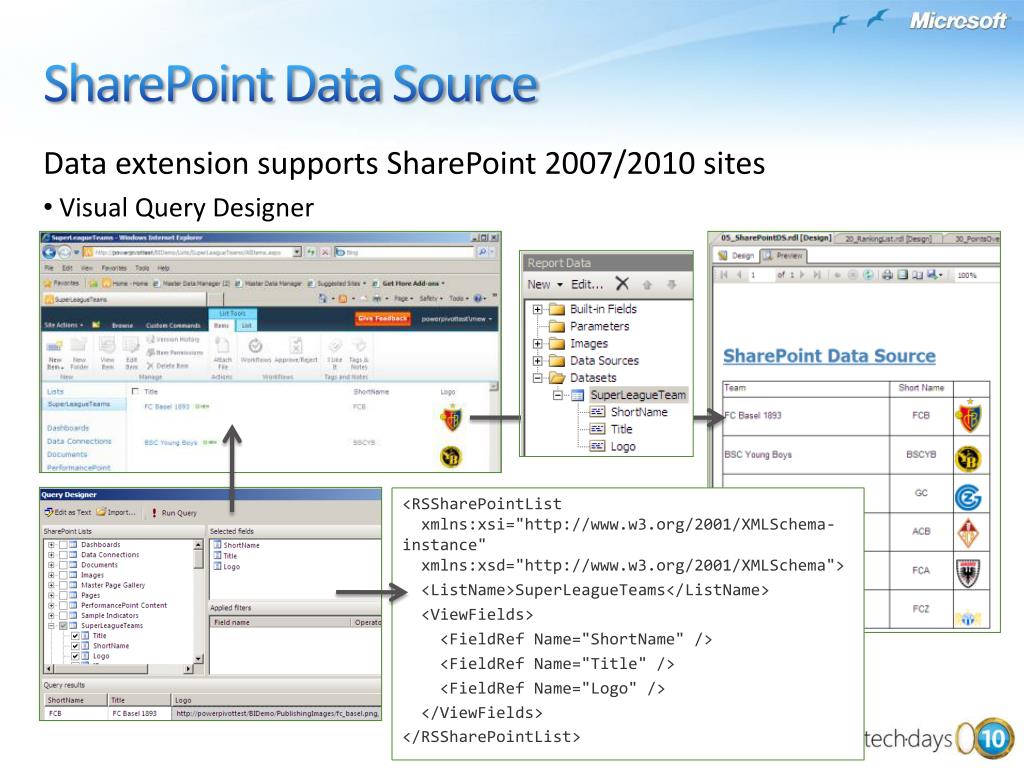
Task: Click the Export save icon in preview
Action: [933, 275]
